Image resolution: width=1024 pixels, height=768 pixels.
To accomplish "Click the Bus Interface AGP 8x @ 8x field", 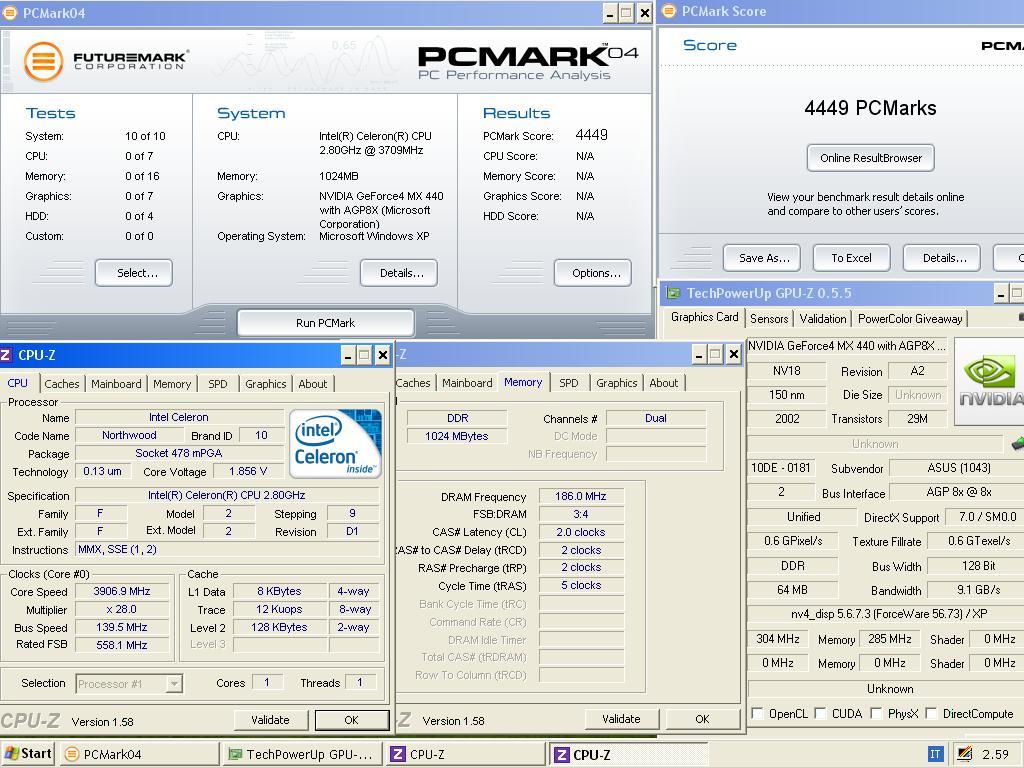I will 958,492.
